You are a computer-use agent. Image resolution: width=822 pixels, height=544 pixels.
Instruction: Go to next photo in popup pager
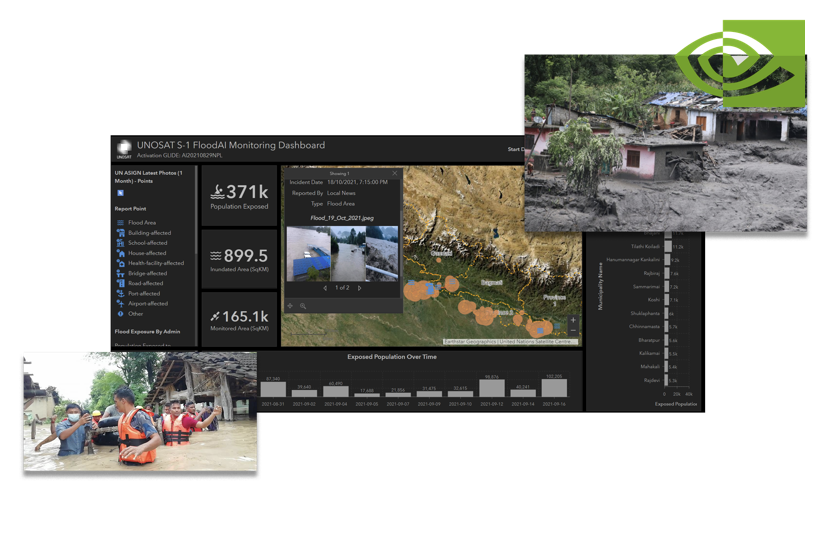(x=360, y=288)
